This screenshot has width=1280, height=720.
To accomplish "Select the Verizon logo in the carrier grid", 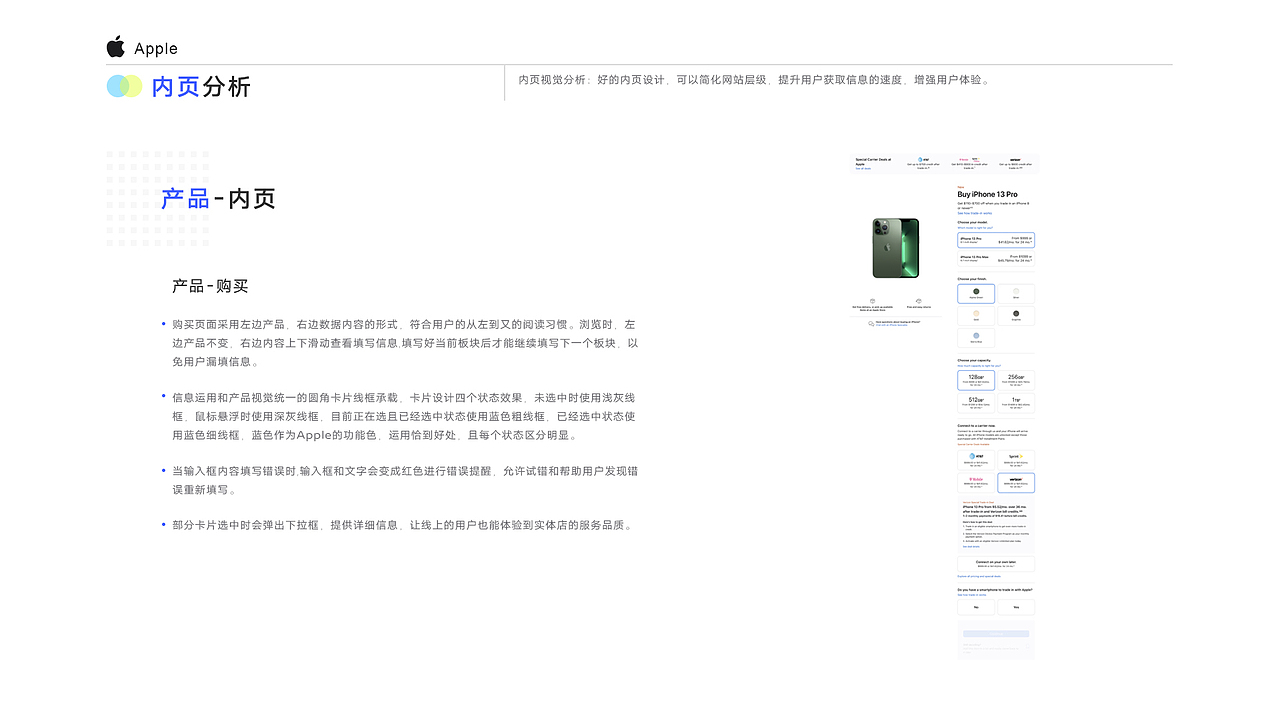I will pos(1018,480).
